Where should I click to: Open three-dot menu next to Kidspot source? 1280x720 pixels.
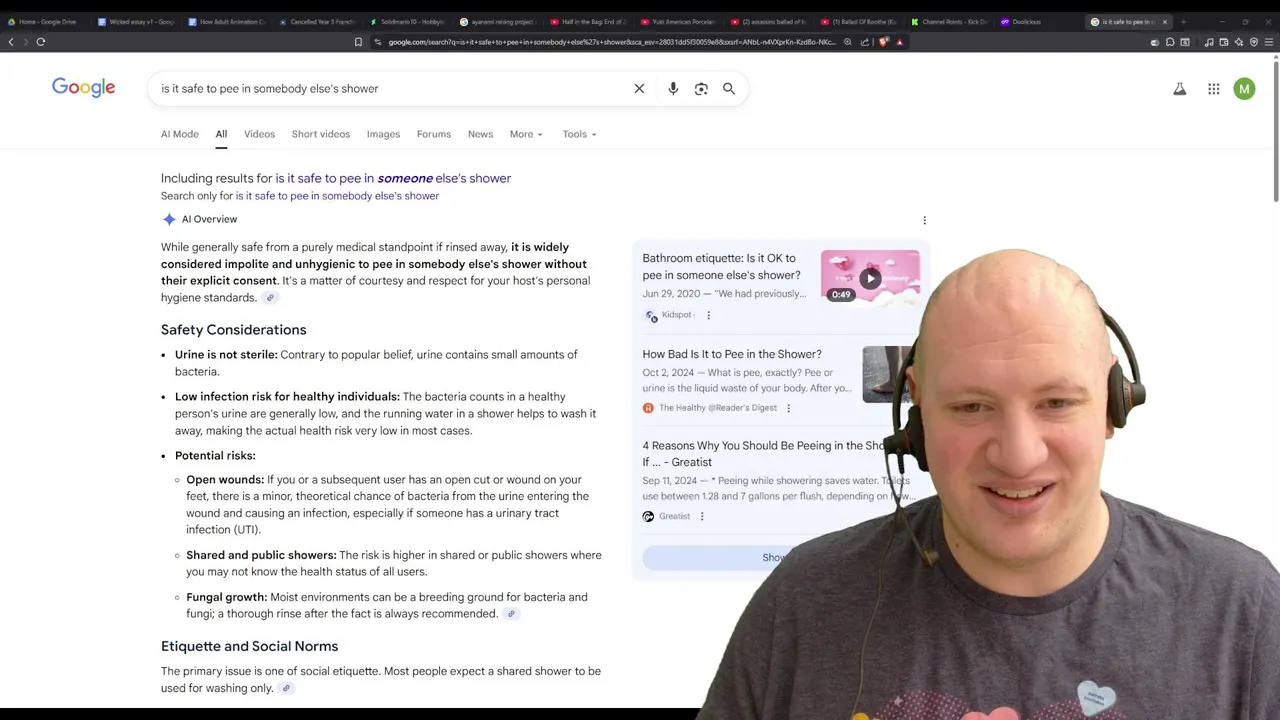[x=708, y=315]
